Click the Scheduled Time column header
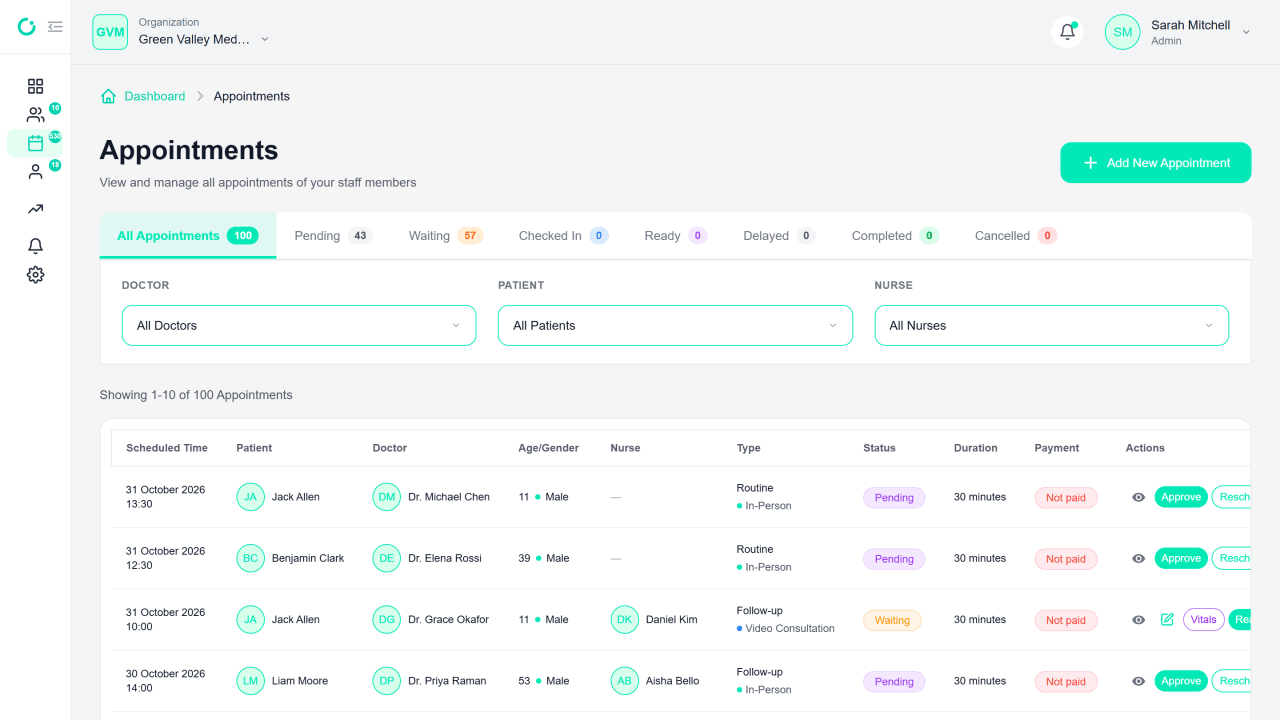 pos(167,448)
